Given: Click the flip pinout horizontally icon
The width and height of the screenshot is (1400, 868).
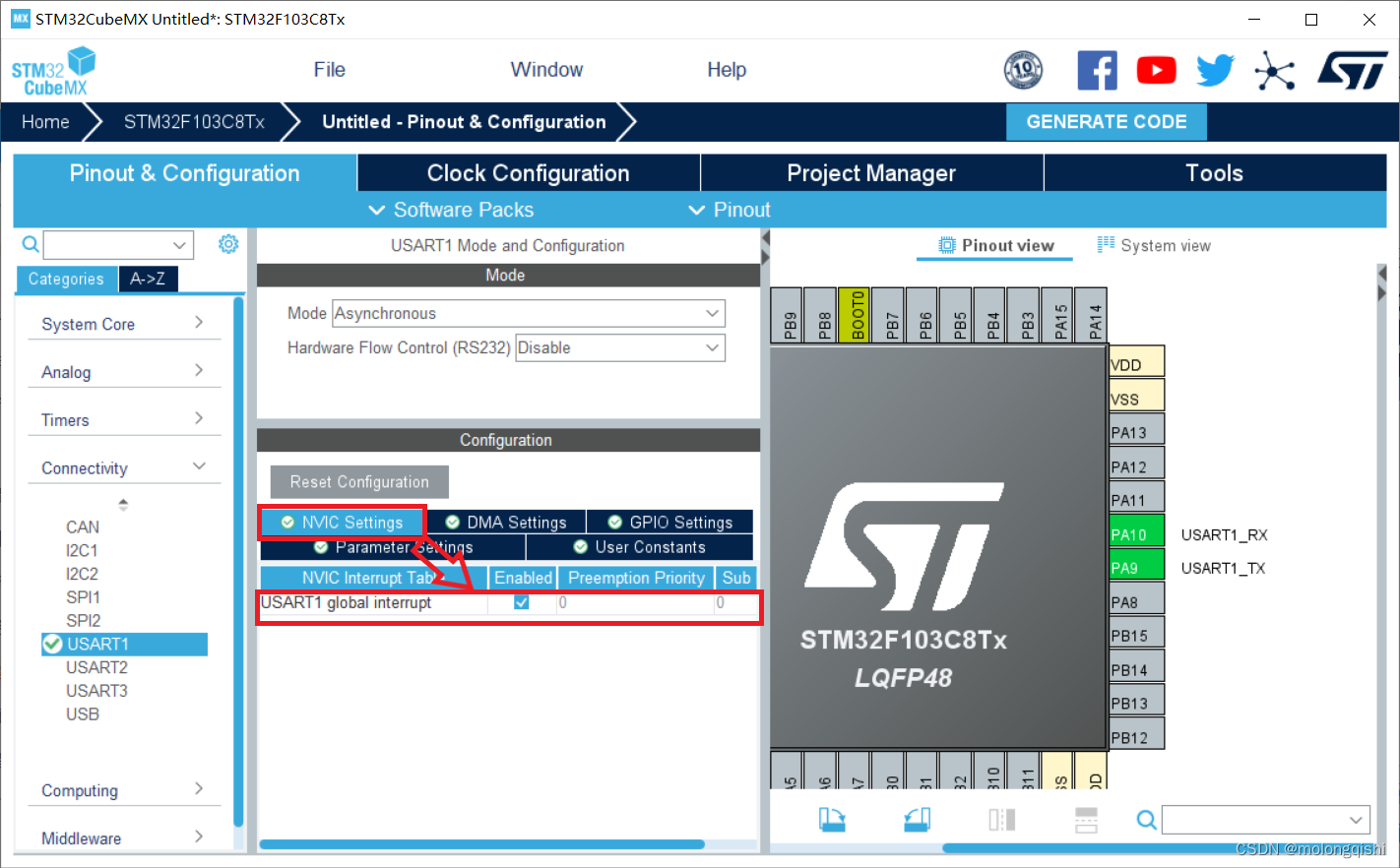Looking at the screenshot, I should pyautogui.click(x=1002, y=819).
